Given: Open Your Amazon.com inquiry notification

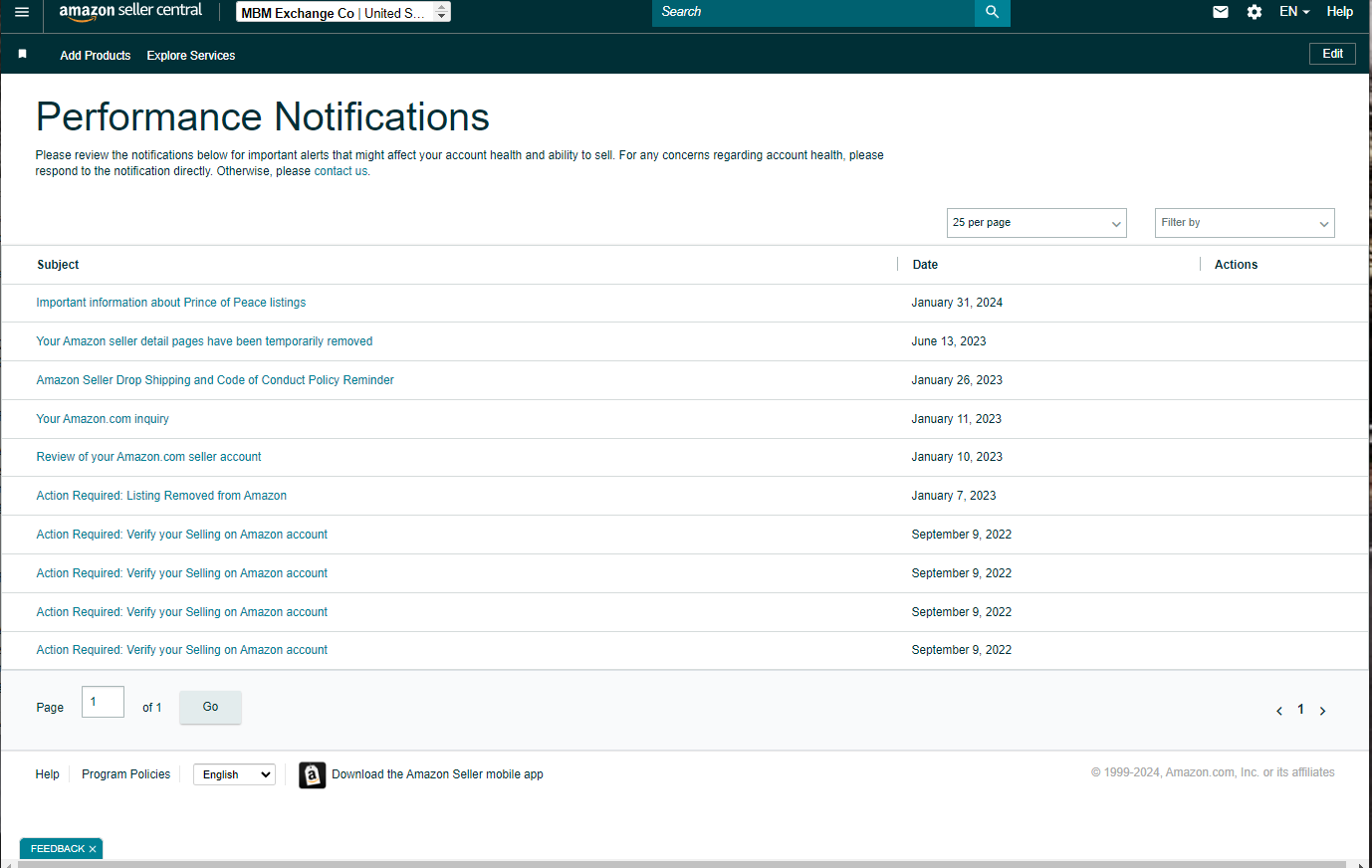Looking at the screenshot, I should click(103, 419).
